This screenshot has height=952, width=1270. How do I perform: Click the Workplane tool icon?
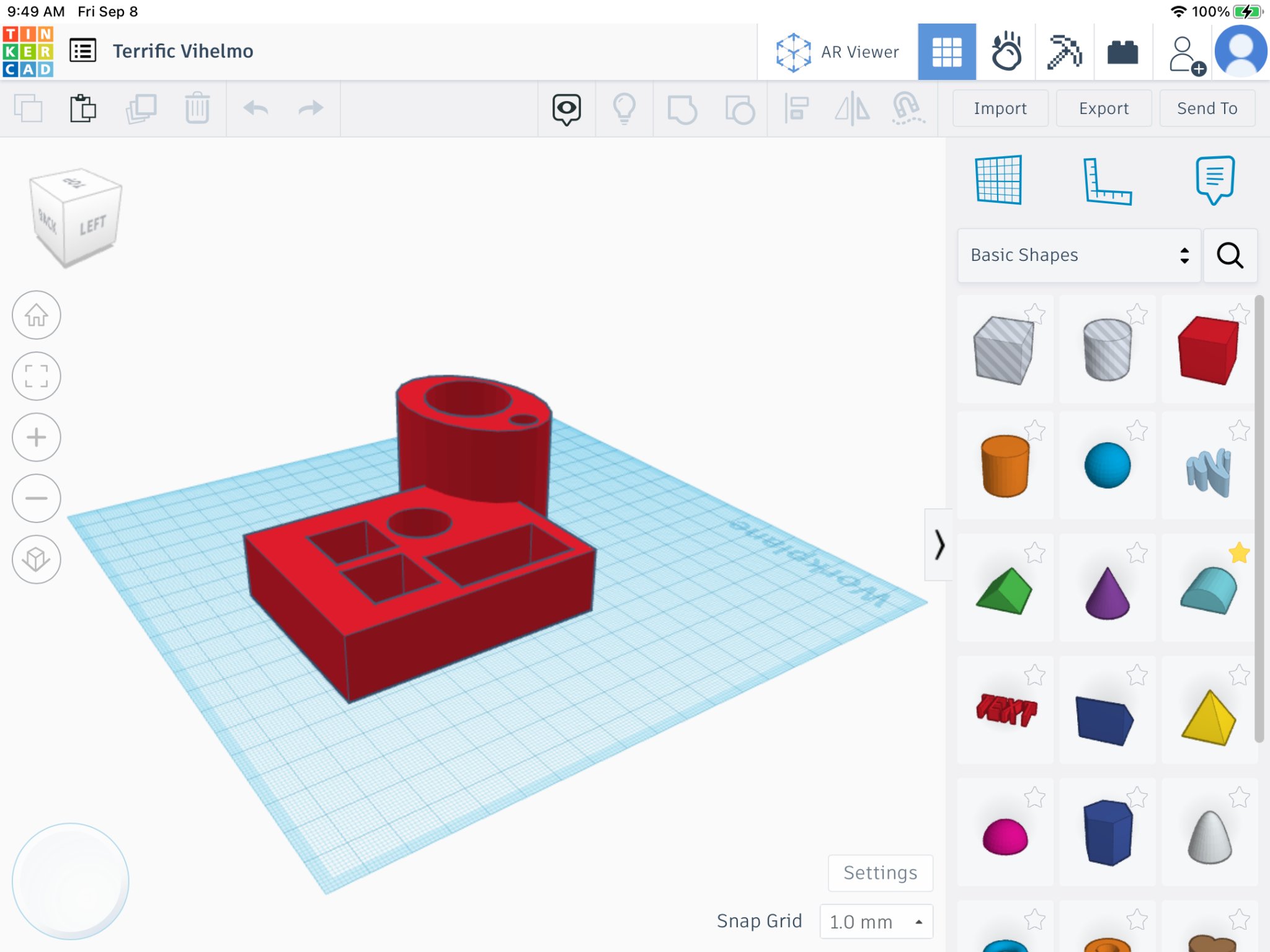998,180
